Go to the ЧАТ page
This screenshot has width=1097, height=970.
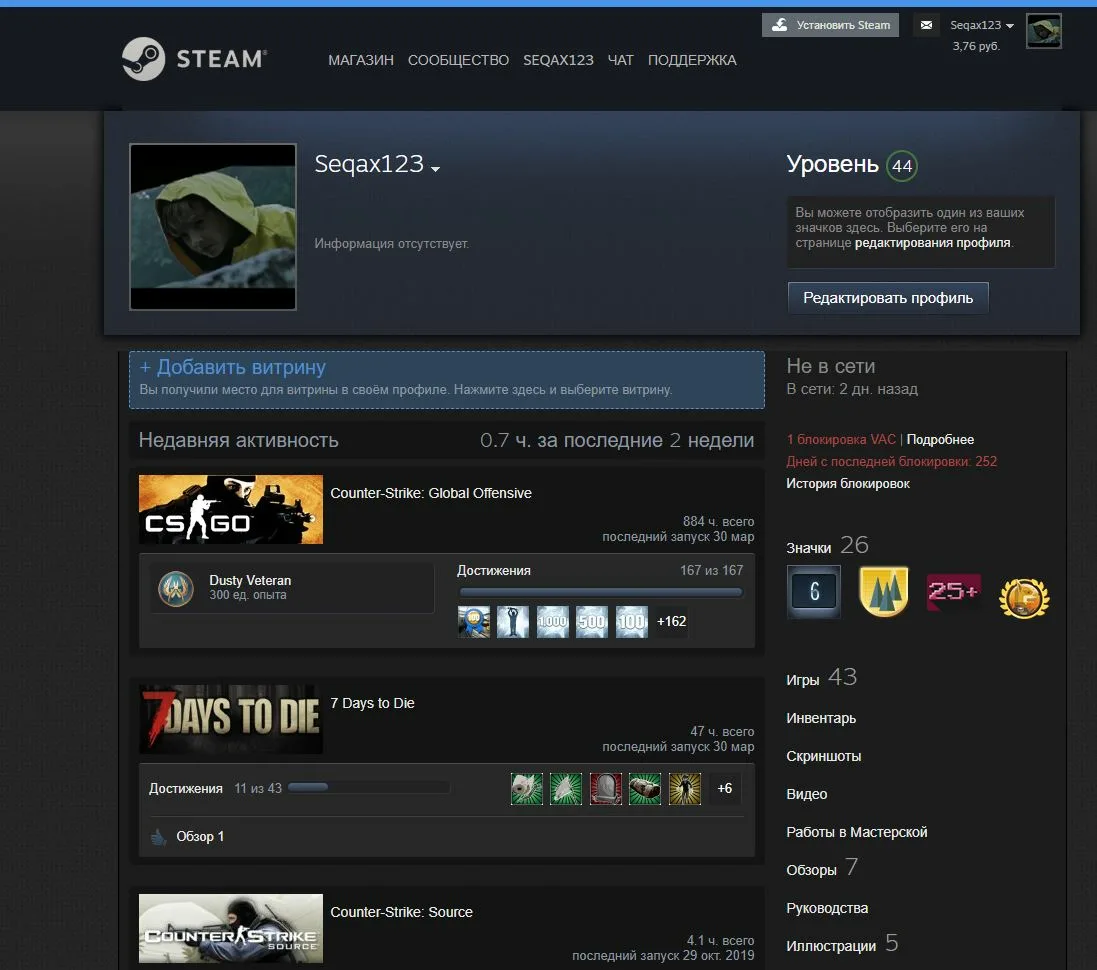[x=621, y=60]
